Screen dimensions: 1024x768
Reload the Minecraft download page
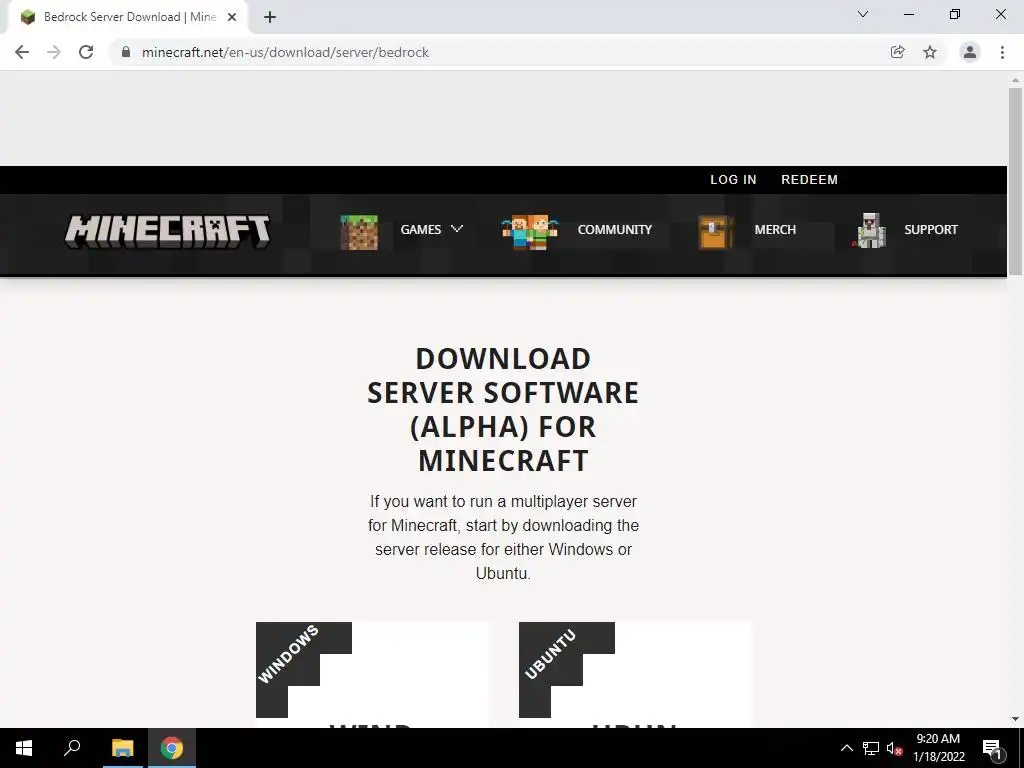pos(86,52)
